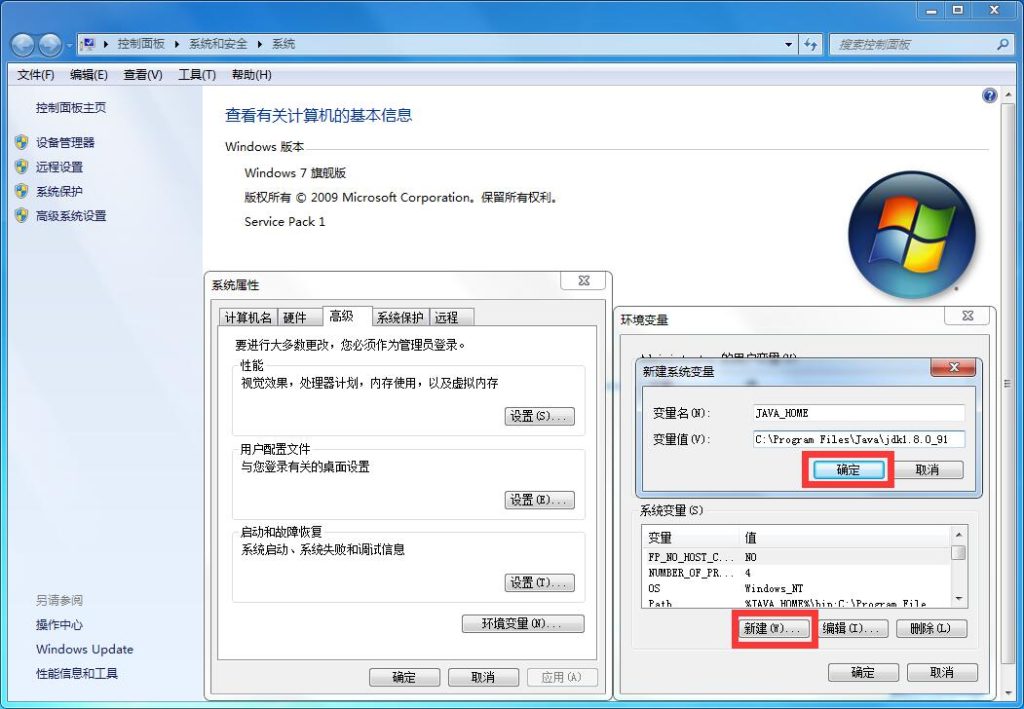Open the 工具(T) menu
1024x709 pixels.
(x=197, y=75)
